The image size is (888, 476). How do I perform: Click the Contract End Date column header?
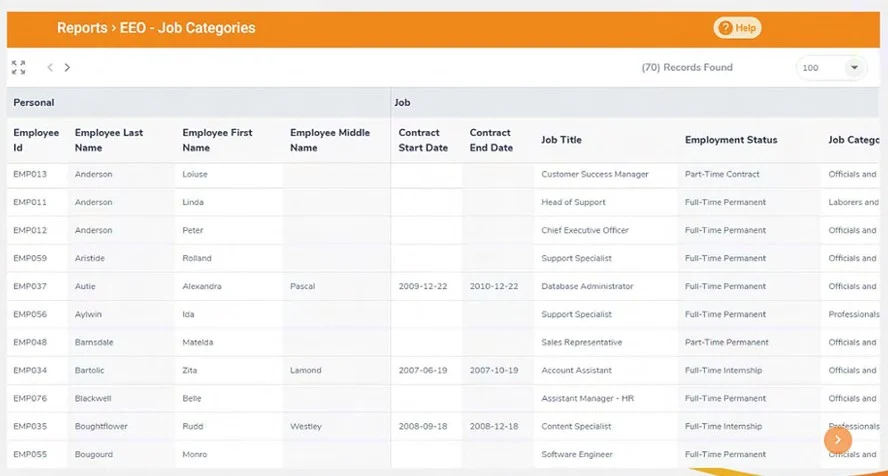(x=491, y=140)
